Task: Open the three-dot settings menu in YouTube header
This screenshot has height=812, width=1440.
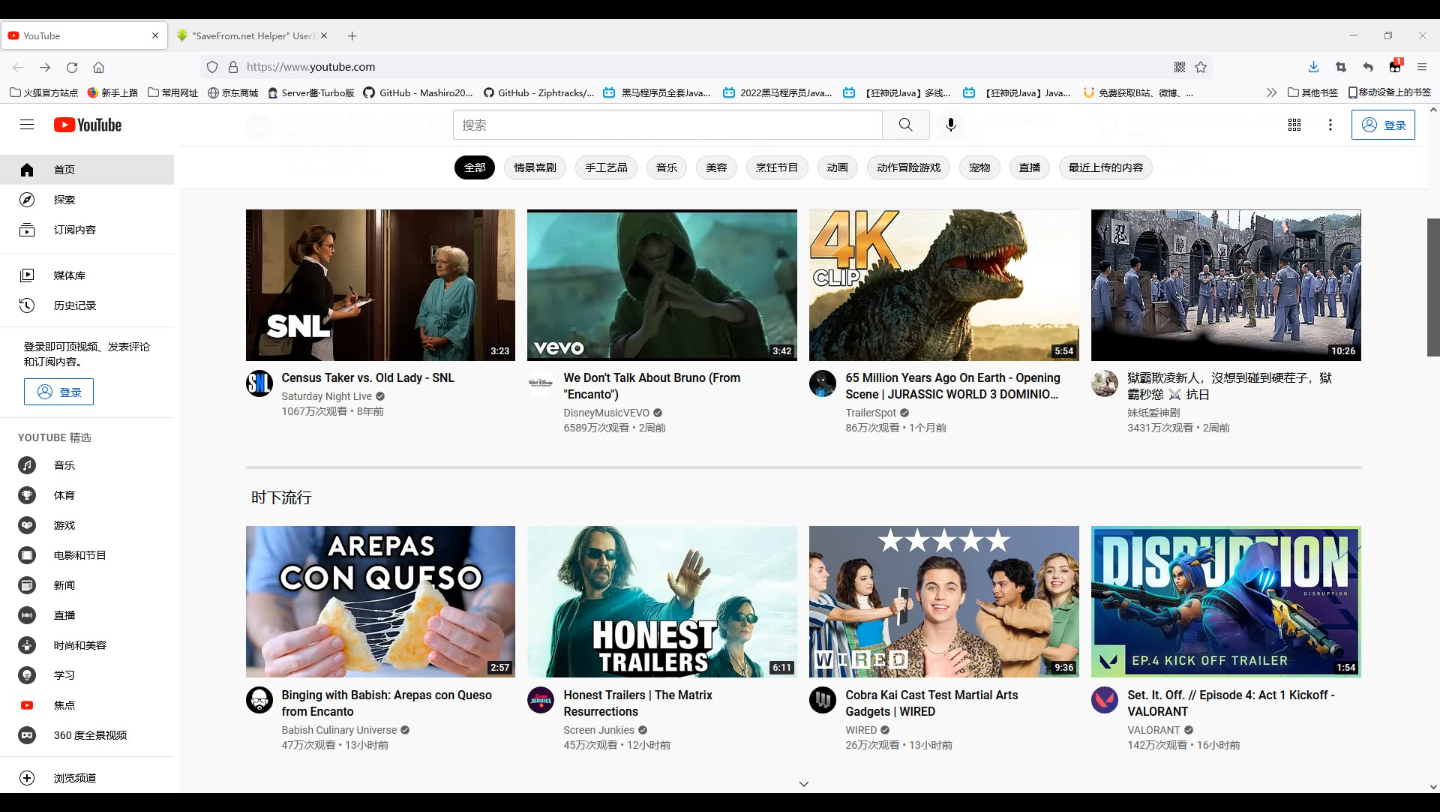Action: pos(1330,125)
